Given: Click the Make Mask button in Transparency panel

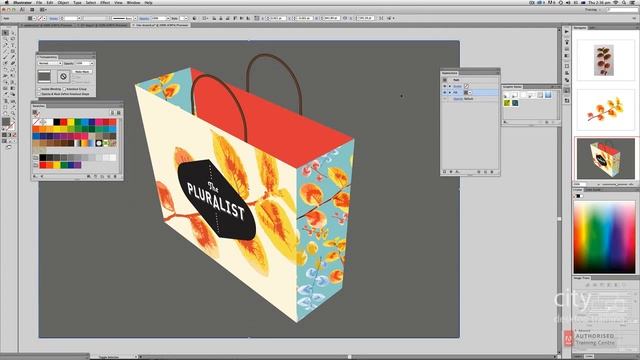Looking at the screenshot, I should (x=82, y=72).
